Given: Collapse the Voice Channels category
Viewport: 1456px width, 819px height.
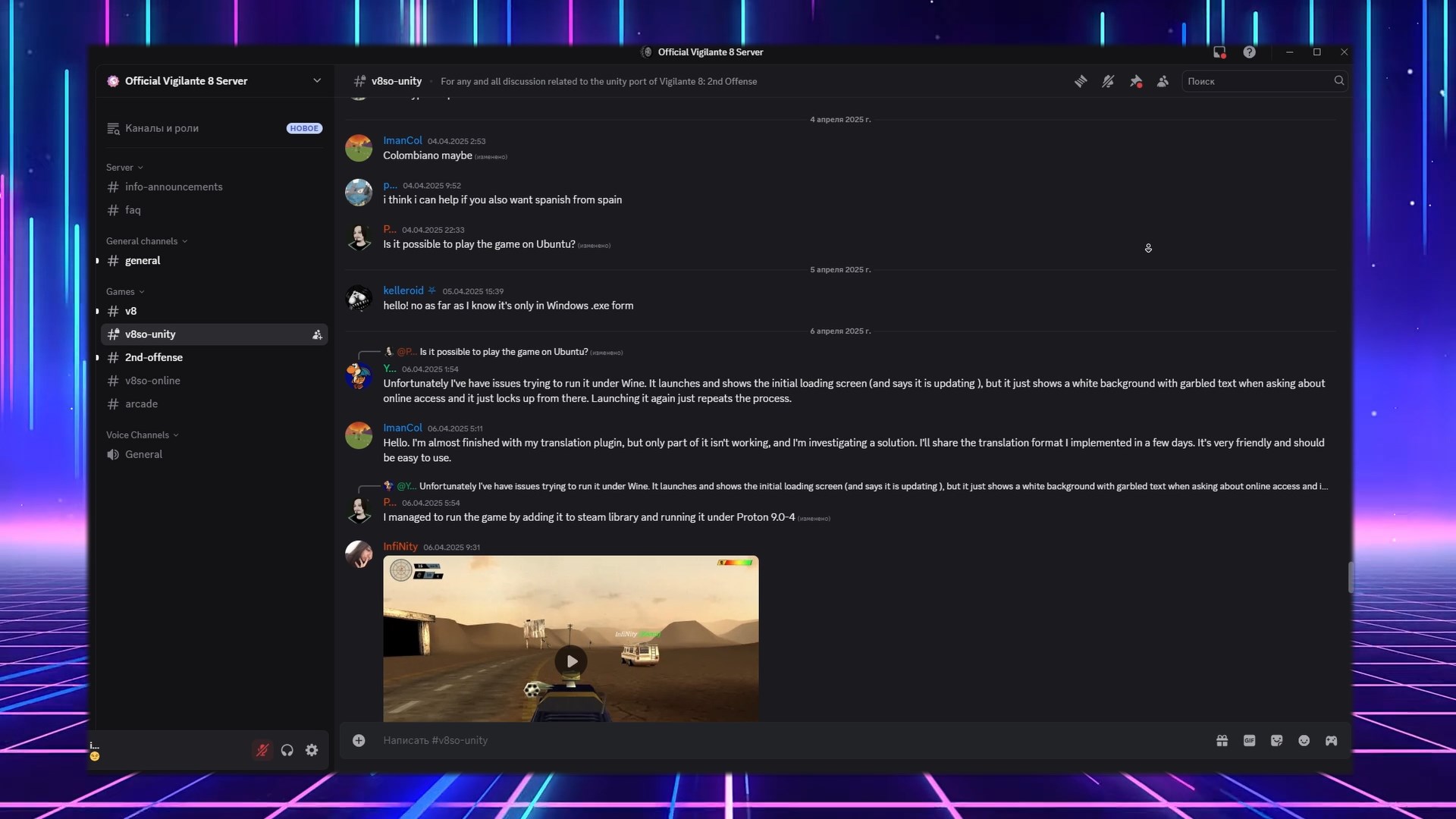Looking at the screenshot, I should click(x=142, y=435).
